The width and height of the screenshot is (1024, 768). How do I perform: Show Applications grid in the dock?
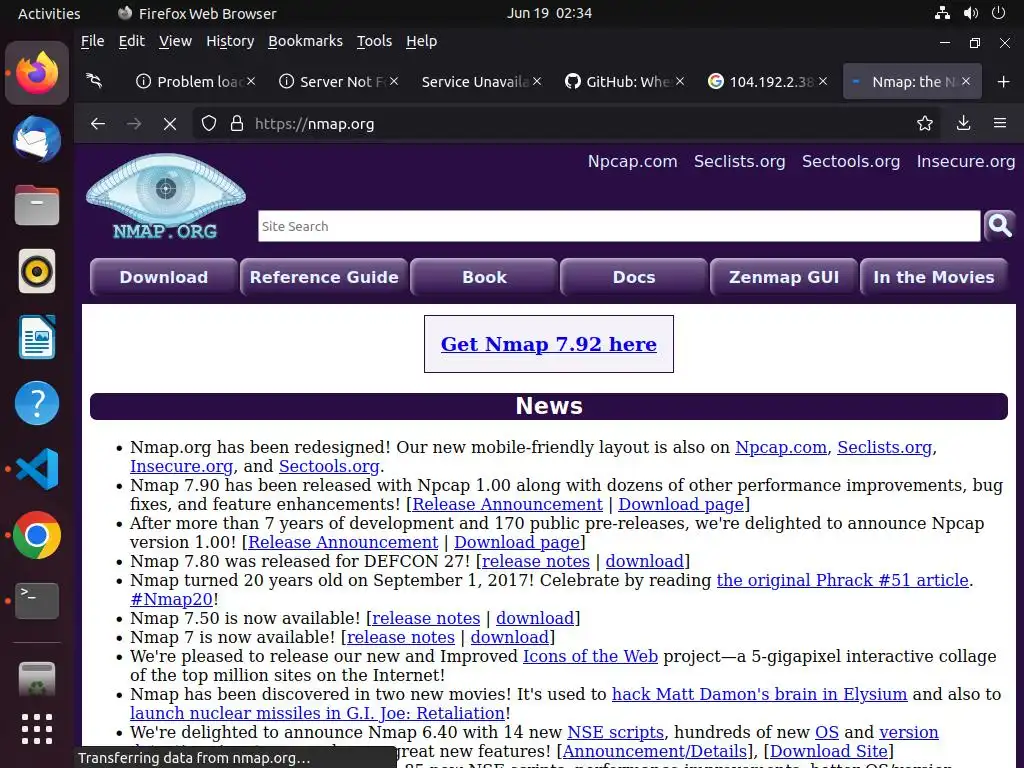[37, 729]
